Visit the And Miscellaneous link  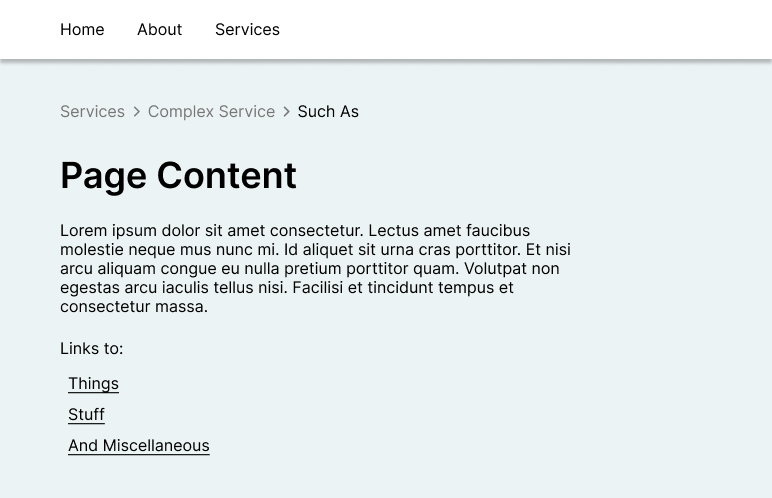[x=139, y=446]
